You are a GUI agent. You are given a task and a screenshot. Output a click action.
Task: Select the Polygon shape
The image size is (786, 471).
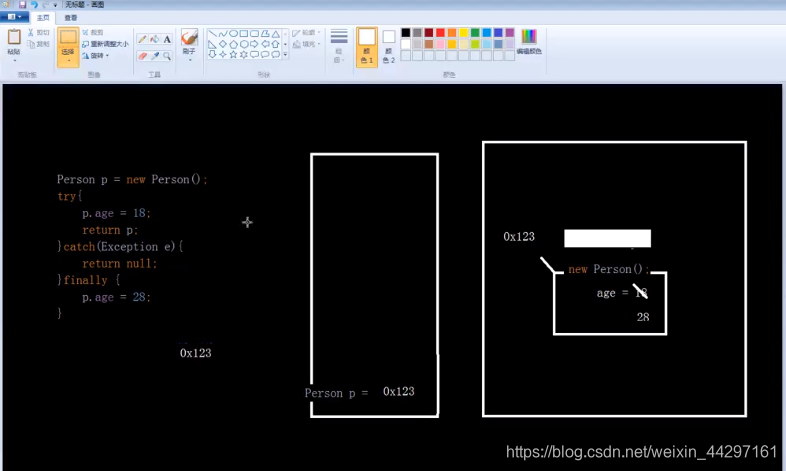[x=265, y=34]
